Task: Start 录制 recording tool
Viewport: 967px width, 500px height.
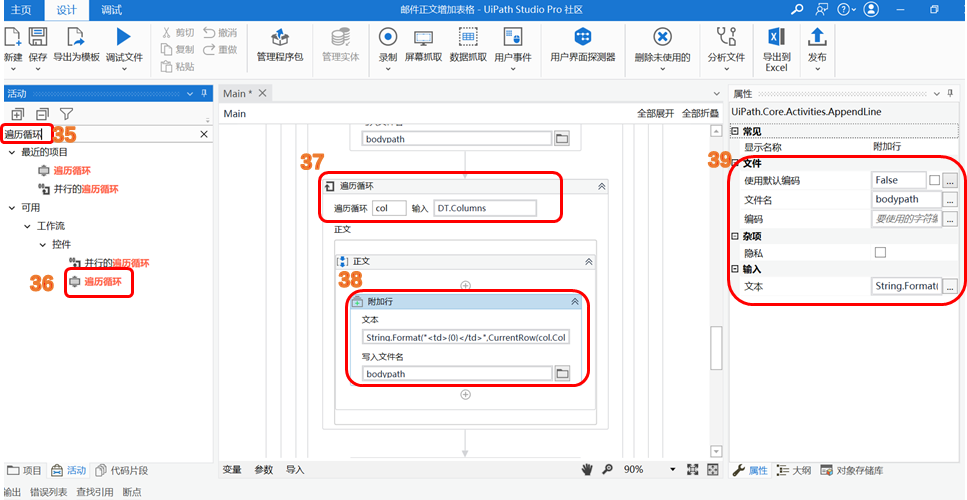Action: (x=388, y=38)
